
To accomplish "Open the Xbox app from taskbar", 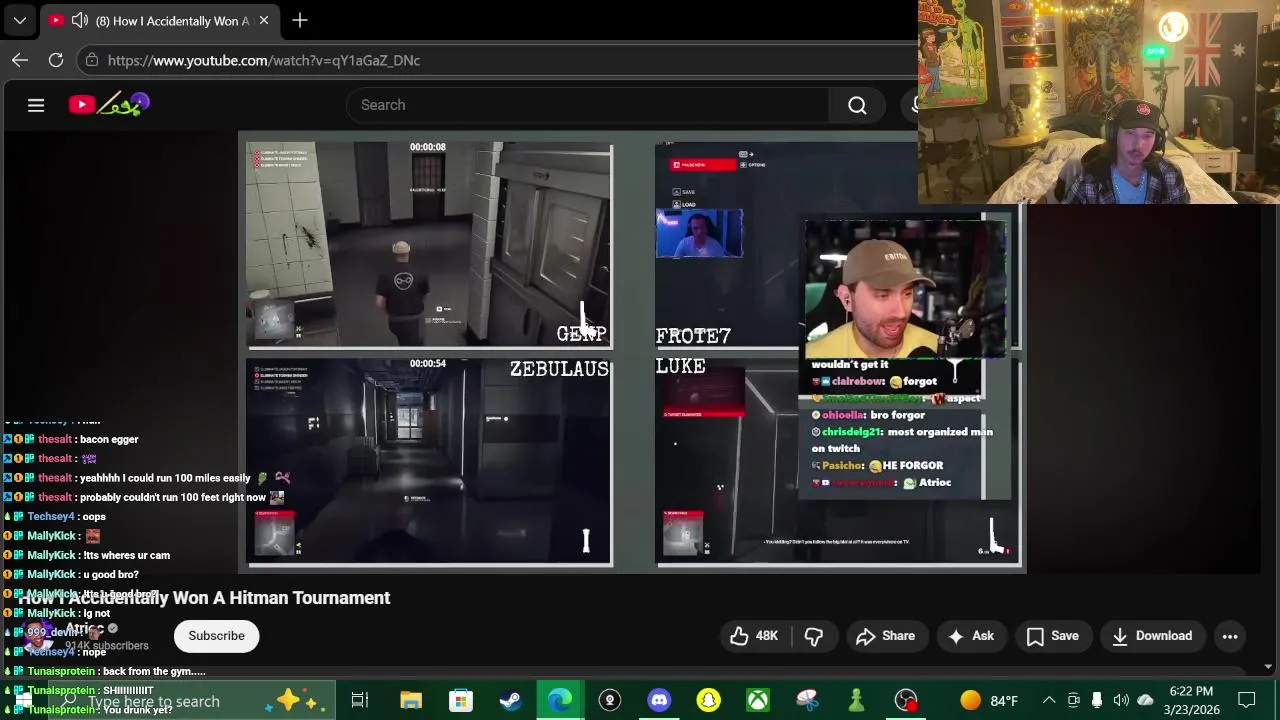I will click(758, 700).
